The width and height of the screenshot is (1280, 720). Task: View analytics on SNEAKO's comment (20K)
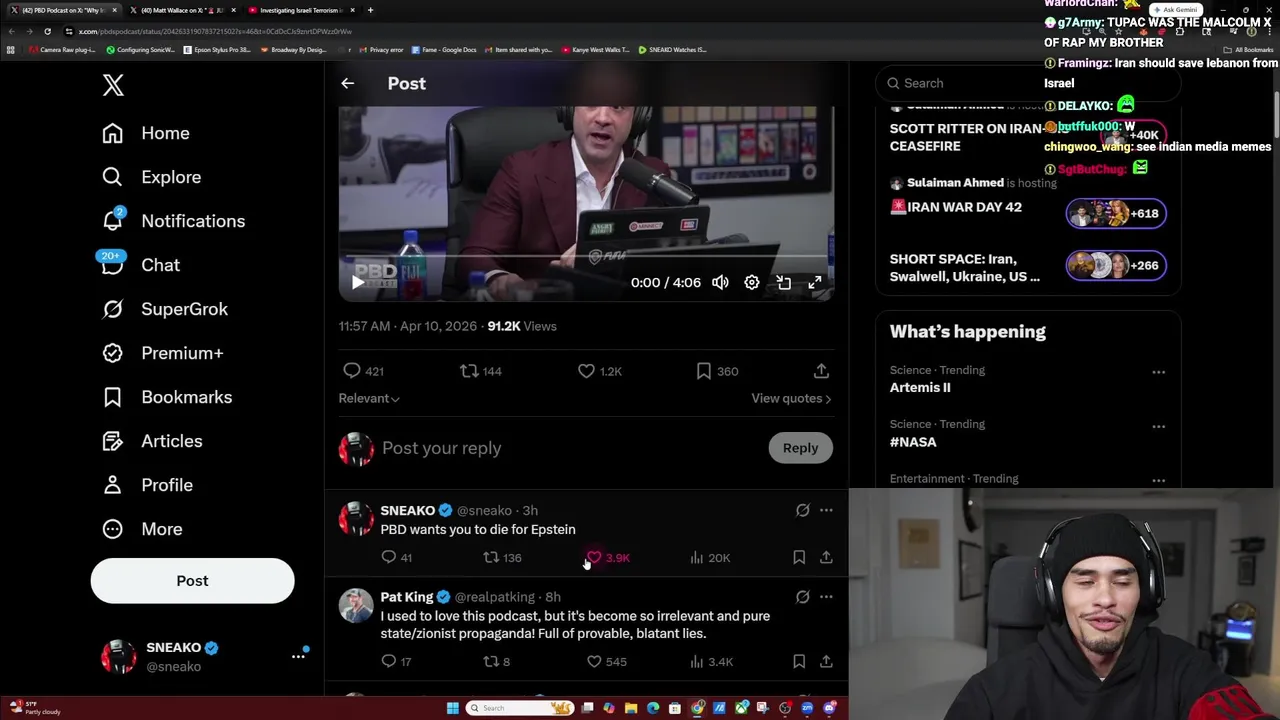point(710,558)
